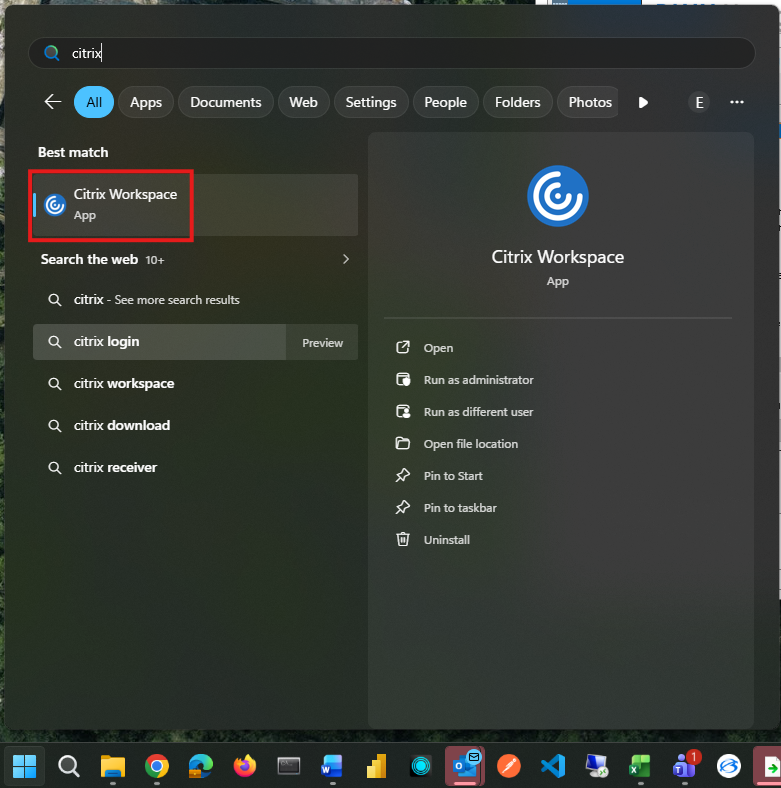Open Microsoft Edge from the taskbar
781x788 pixels.
tap(201, 766)
